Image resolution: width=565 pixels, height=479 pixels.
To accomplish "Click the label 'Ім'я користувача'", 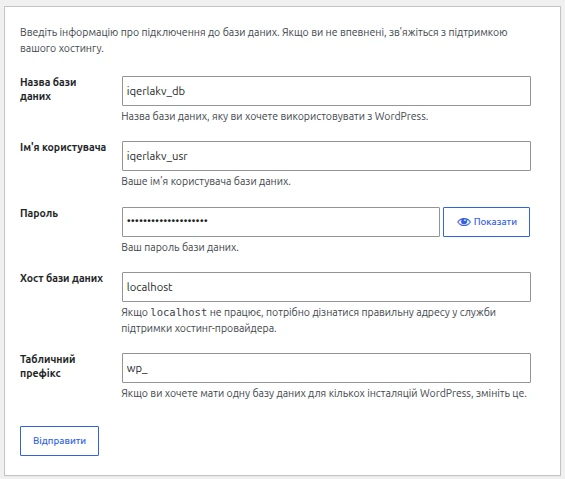I will pyautogui.click(x=63, y=147).
